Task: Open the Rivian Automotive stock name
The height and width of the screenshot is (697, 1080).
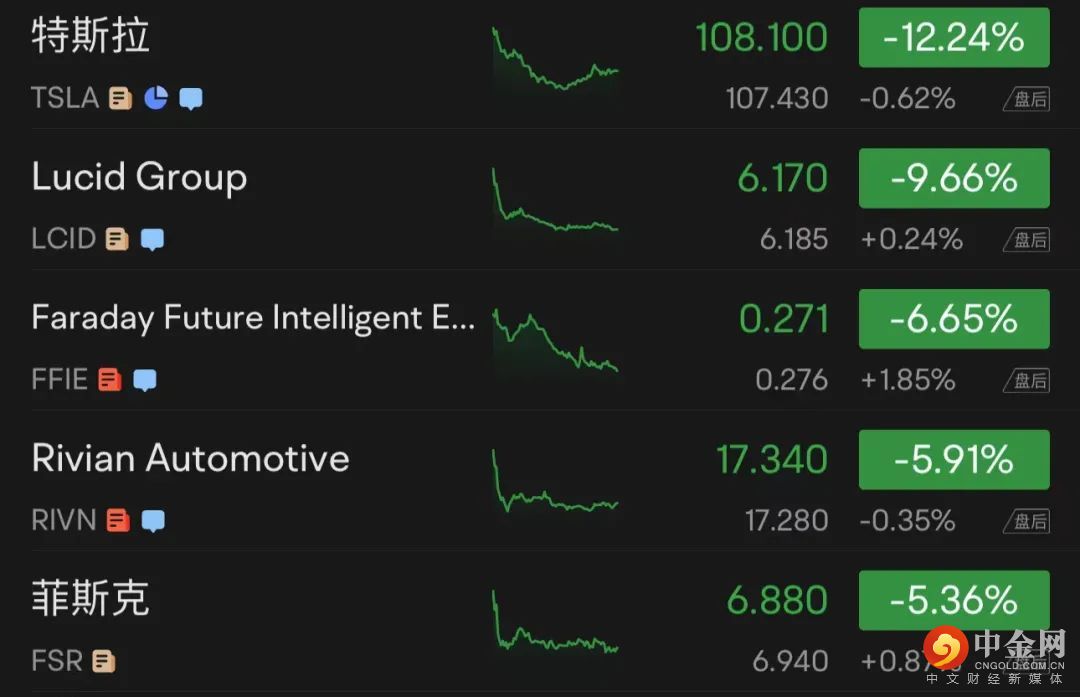Action: [x=190, y=458]
